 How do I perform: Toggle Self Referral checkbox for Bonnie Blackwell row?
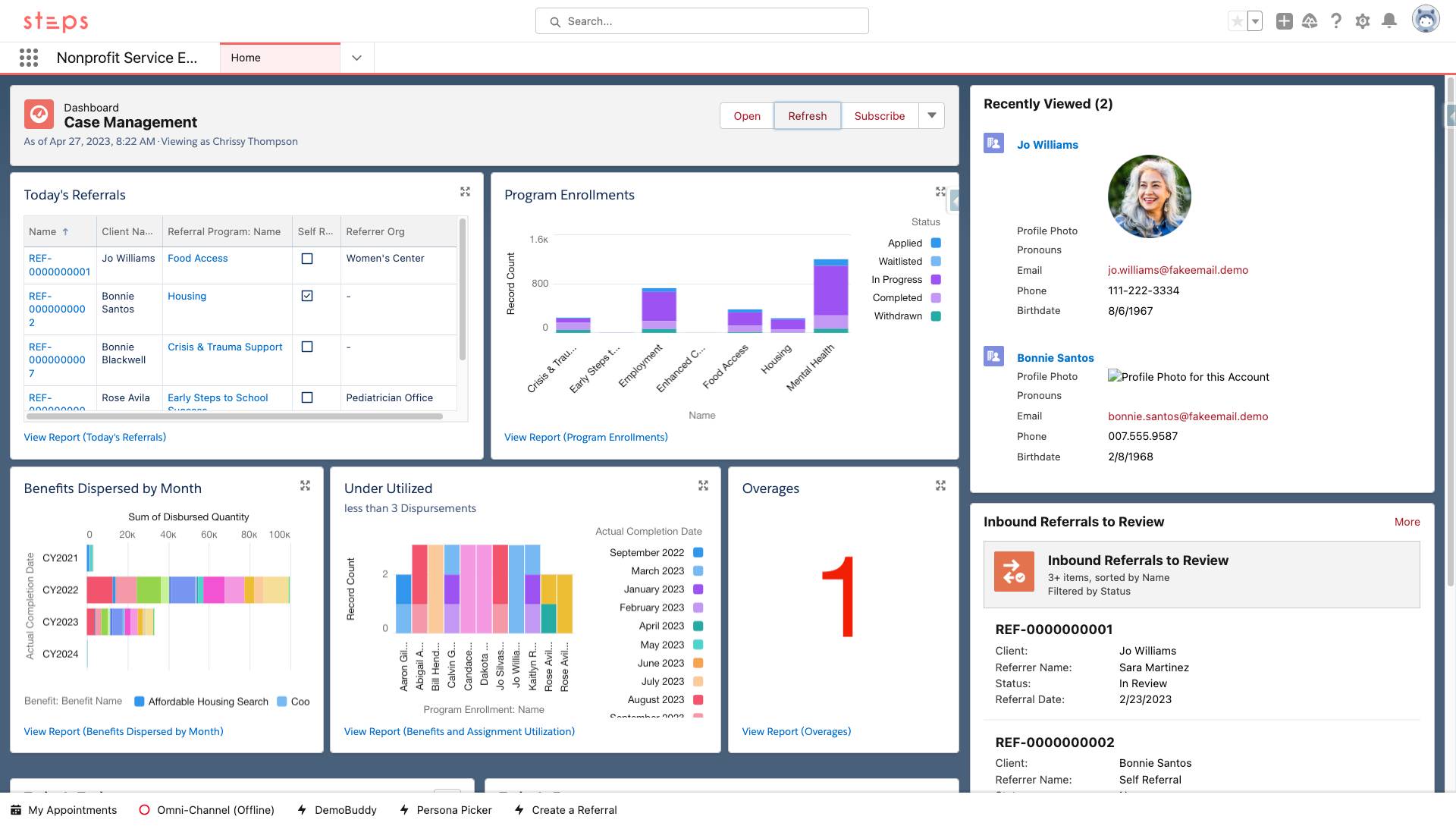pyautogui.click(x=307, y=347)
